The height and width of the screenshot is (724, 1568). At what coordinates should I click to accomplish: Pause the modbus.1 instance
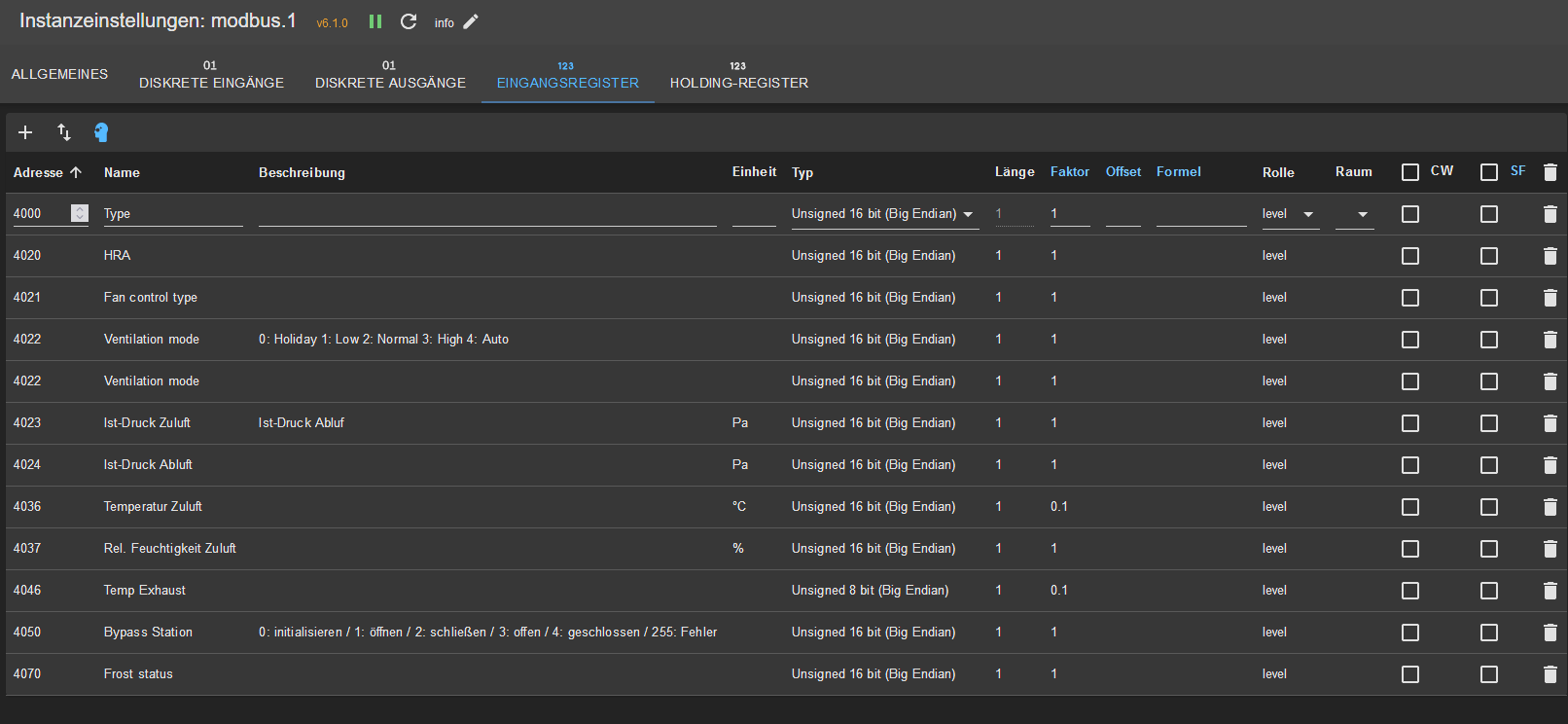374,21
